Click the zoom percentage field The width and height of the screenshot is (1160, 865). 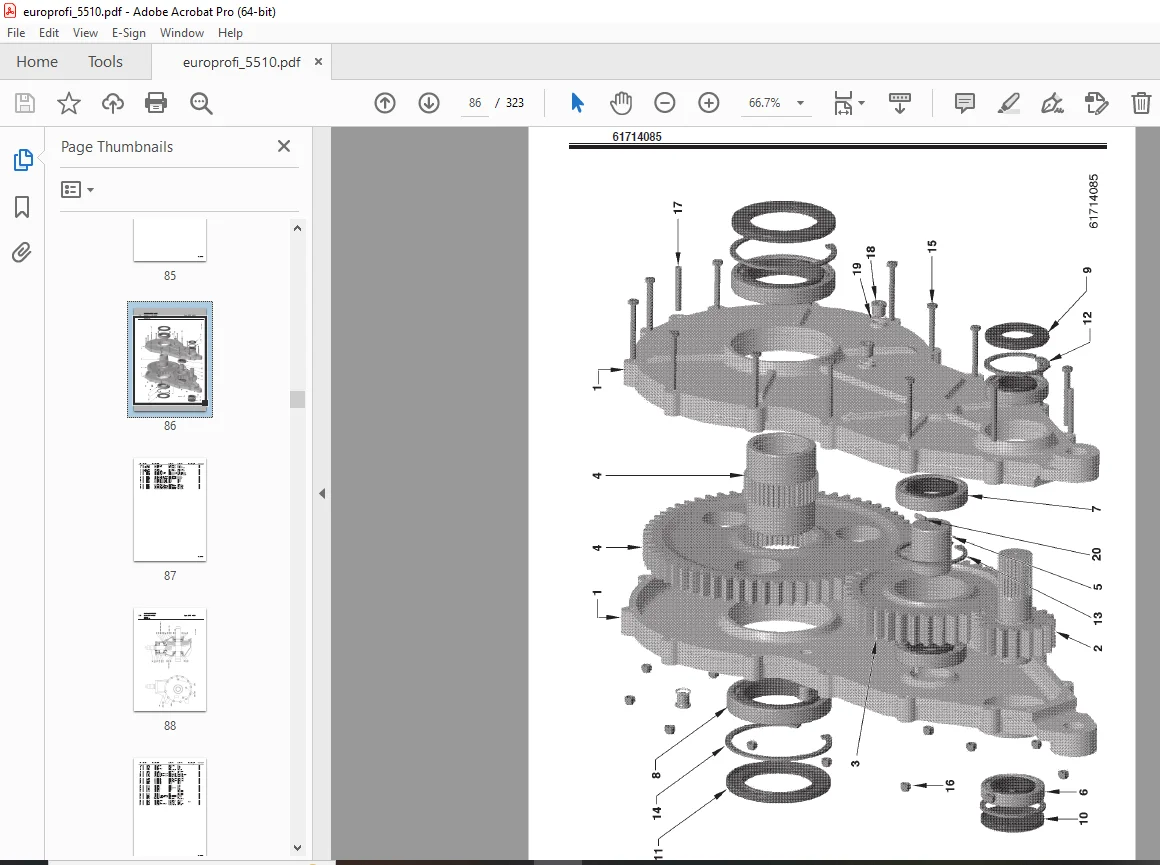click(764, 103)
